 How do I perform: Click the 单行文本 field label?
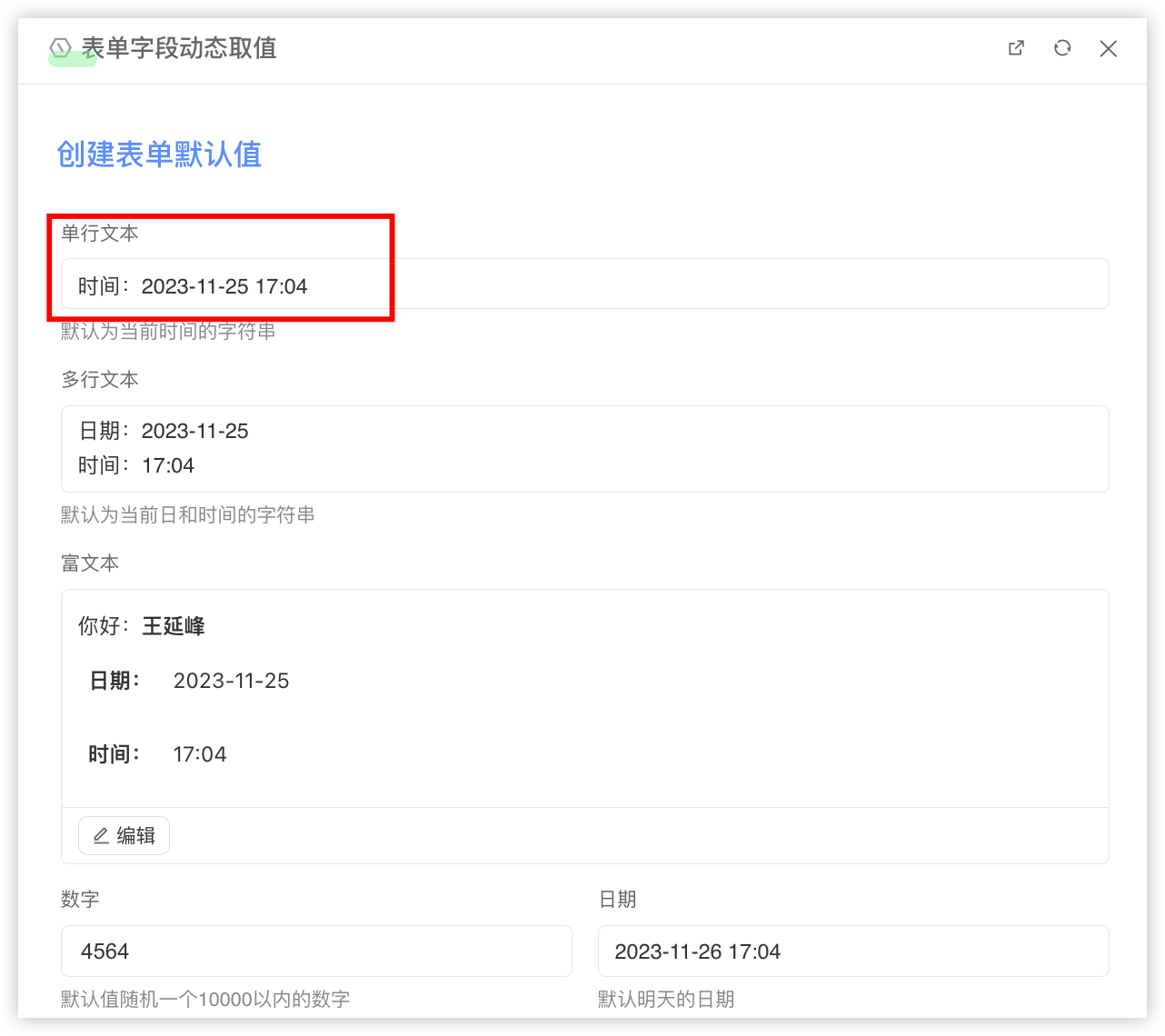(100, 234)
